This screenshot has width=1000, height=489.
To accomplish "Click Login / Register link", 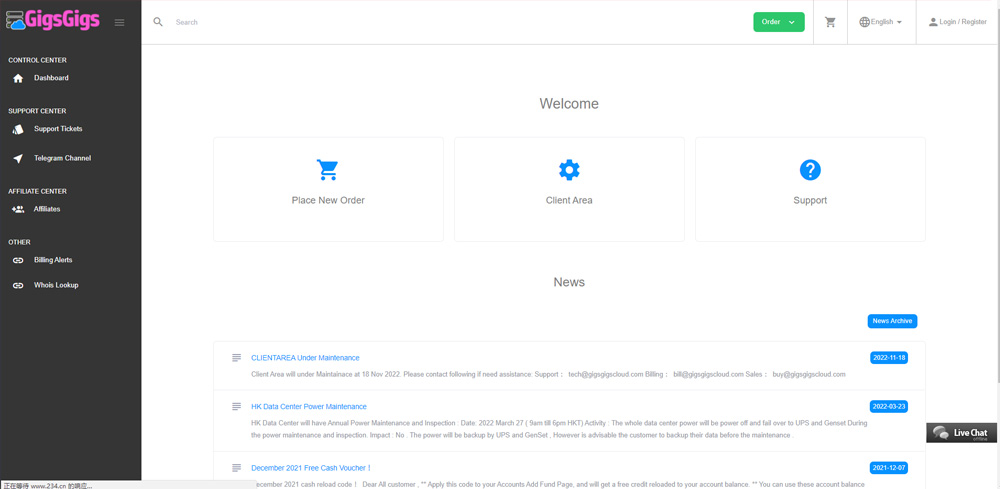I will [x=957, y=22].
